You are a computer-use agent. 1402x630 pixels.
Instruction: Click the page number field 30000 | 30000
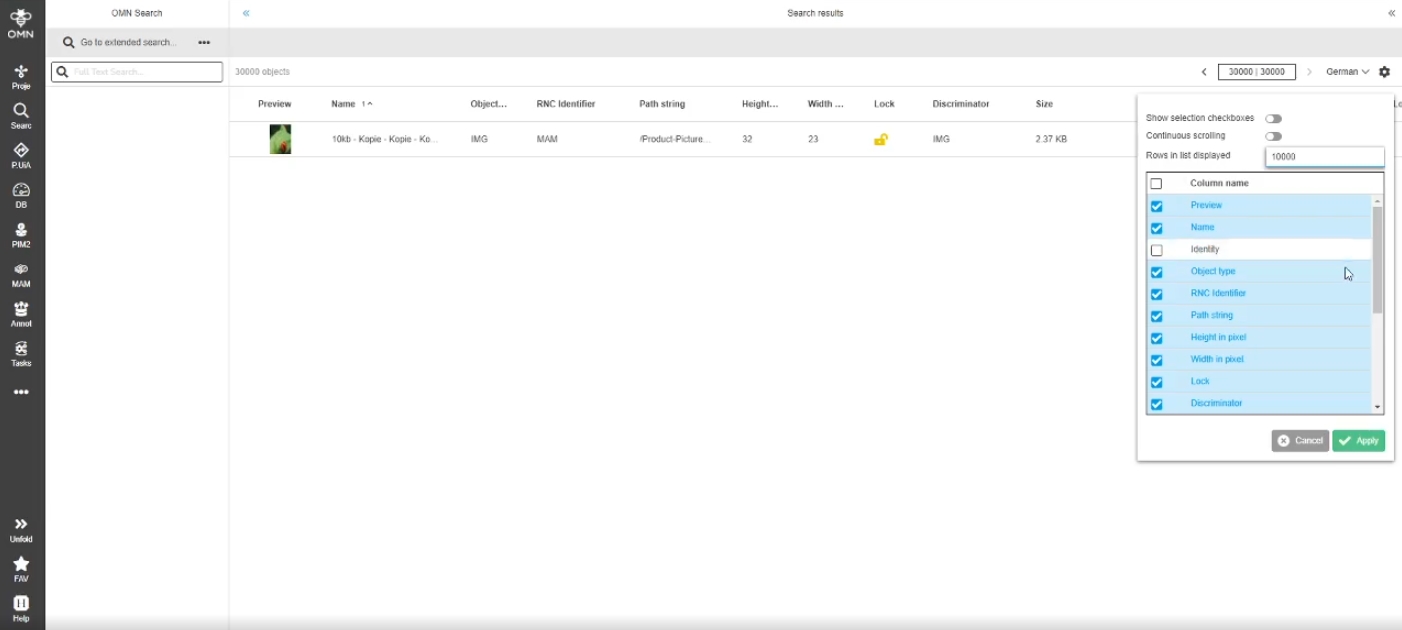[1256, 72]
